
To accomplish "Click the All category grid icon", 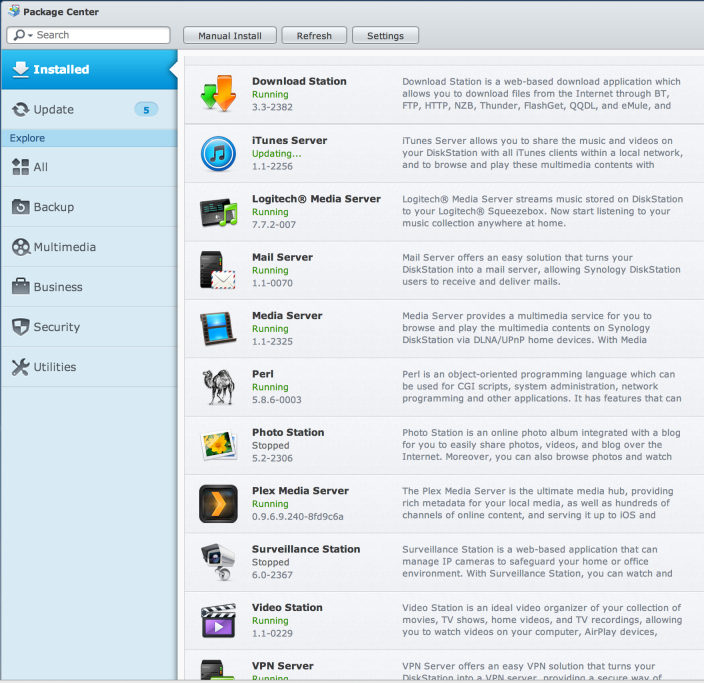I will 21,167.
